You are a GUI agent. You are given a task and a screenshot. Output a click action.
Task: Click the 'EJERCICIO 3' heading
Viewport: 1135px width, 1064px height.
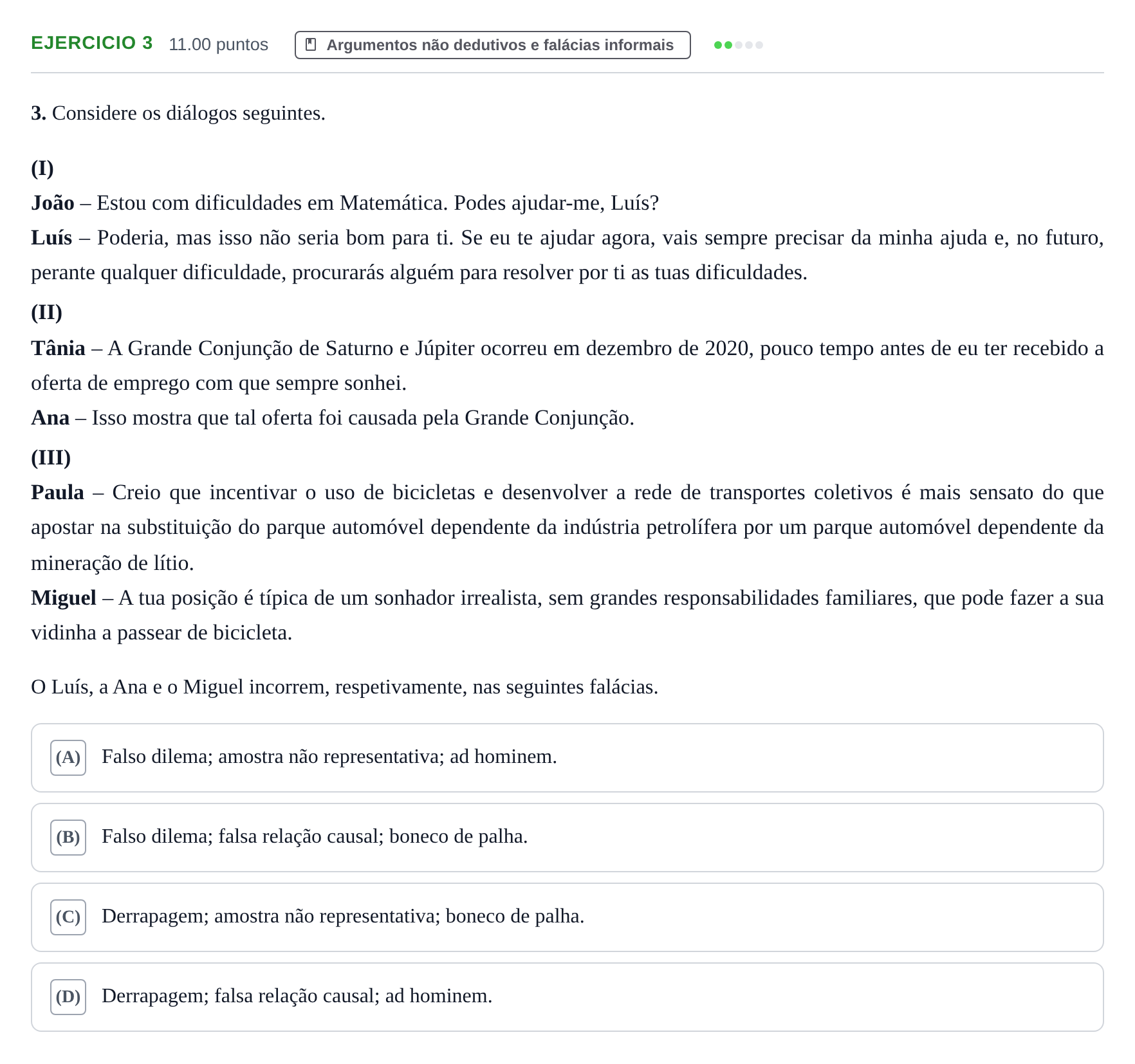pyautogui.click(x=92, y=43)
